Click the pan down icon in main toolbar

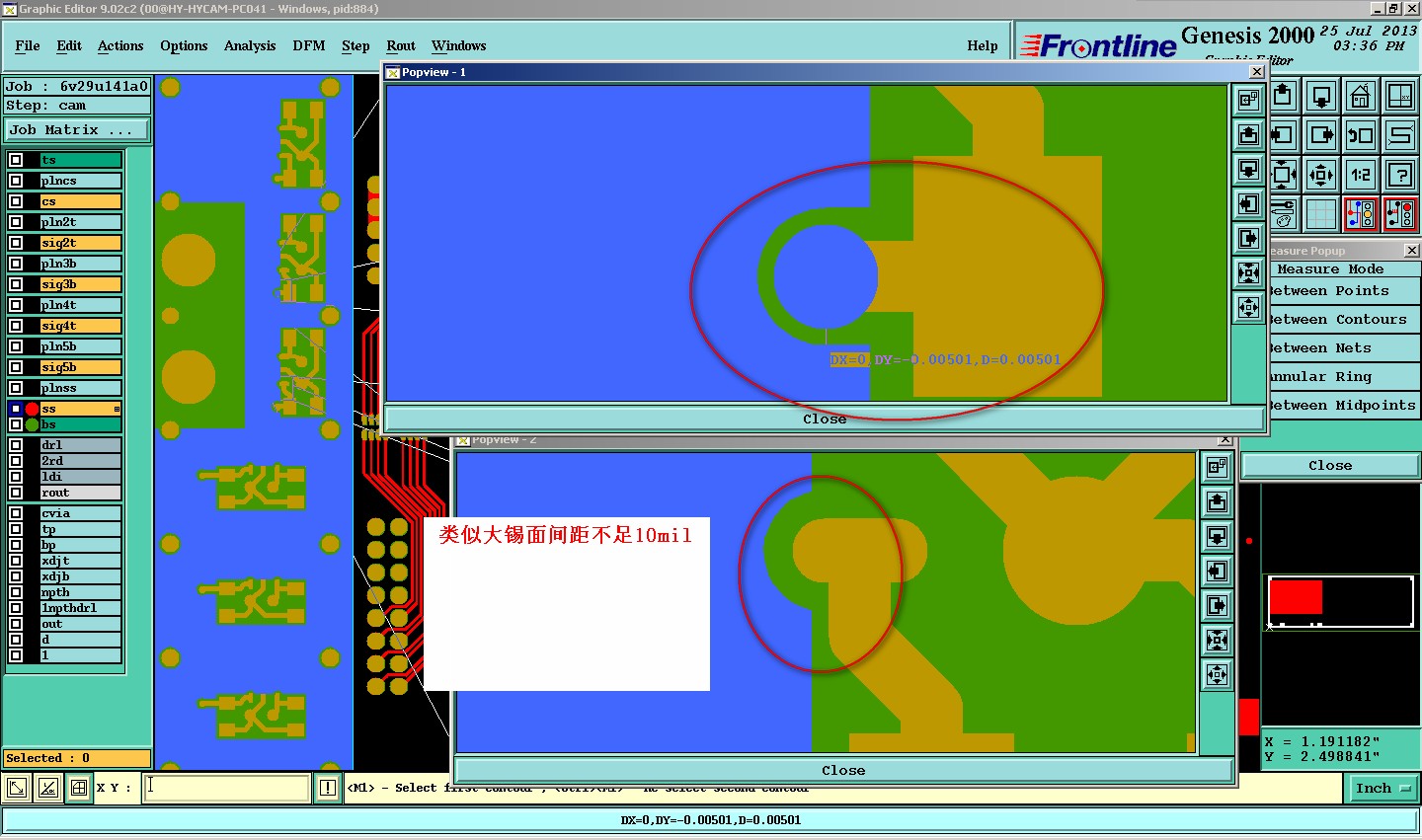click(1321, 97)
